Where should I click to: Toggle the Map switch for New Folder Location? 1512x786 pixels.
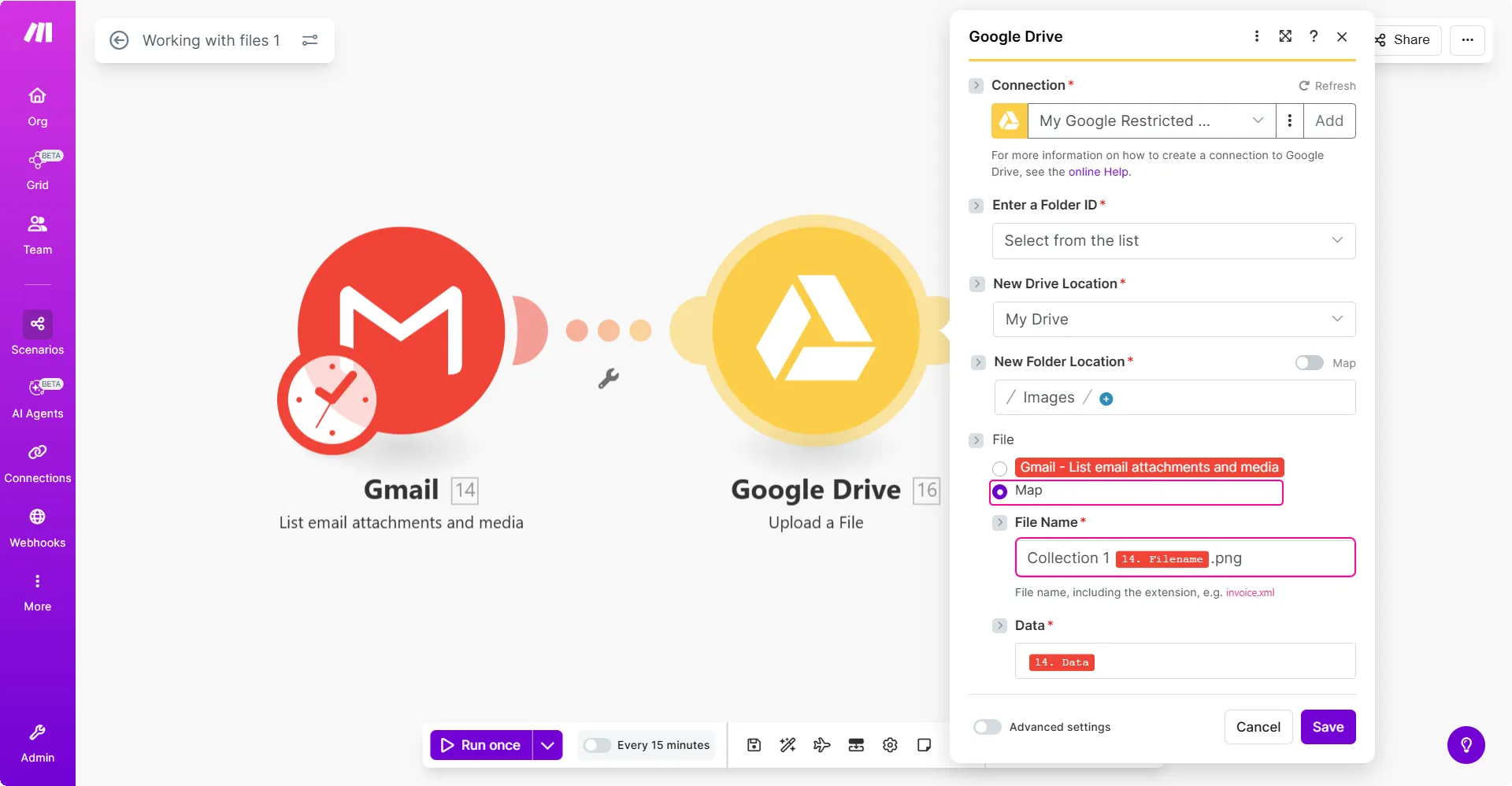1310,362
